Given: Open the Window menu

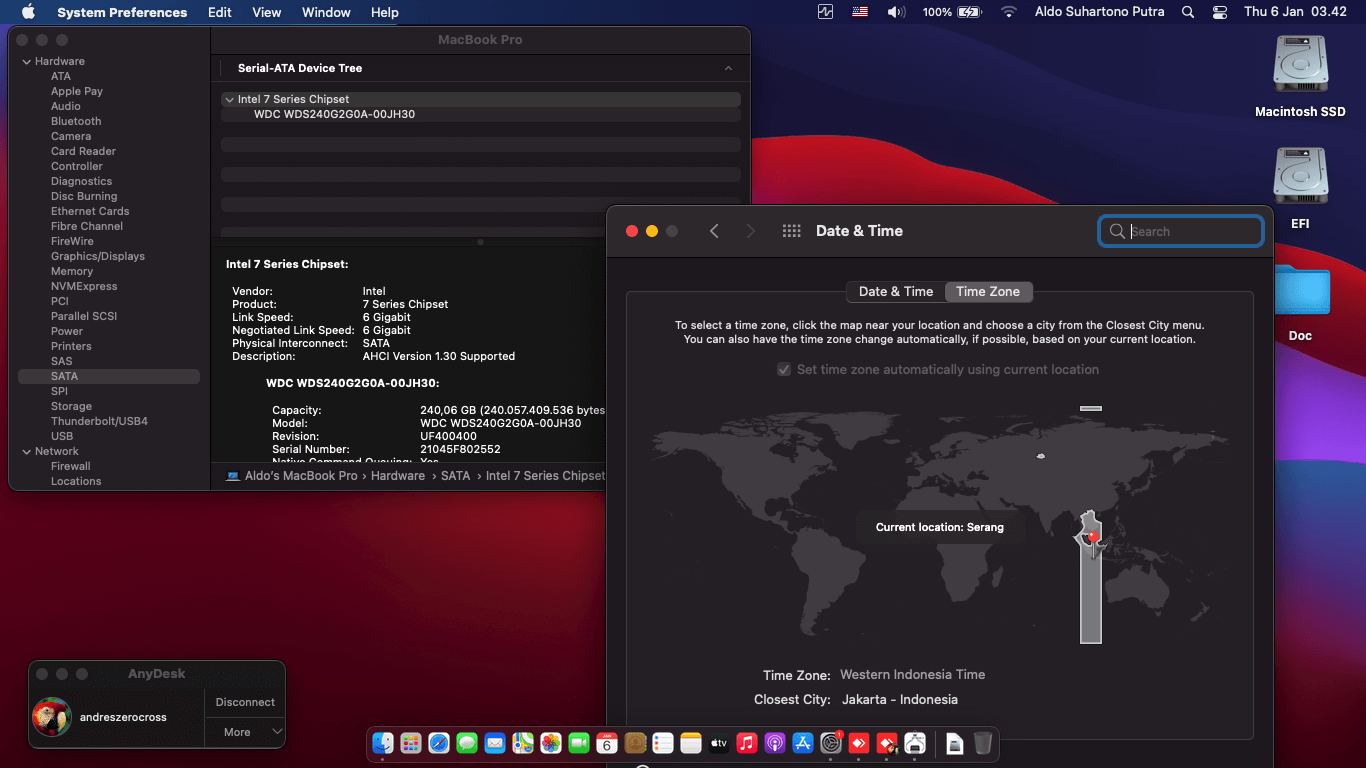Looking at the screenshot, I should point(326,12).
